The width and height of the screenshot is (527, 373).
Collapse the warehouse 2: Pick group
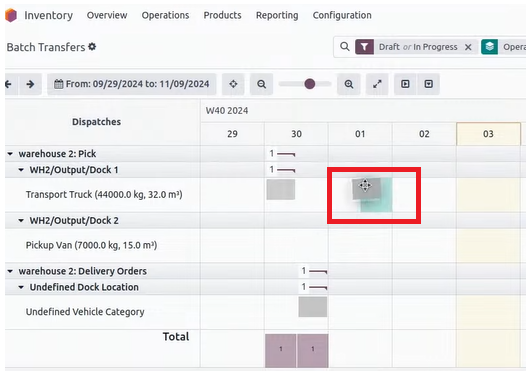tap(10, 154)
